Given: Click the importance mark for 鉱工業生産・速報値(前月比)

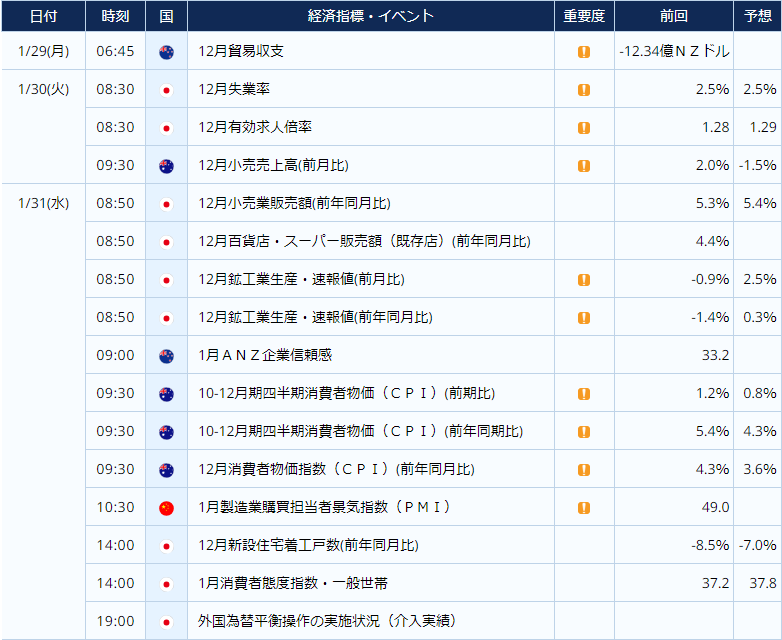Looking at the screenshot, I should click(584, 280).
